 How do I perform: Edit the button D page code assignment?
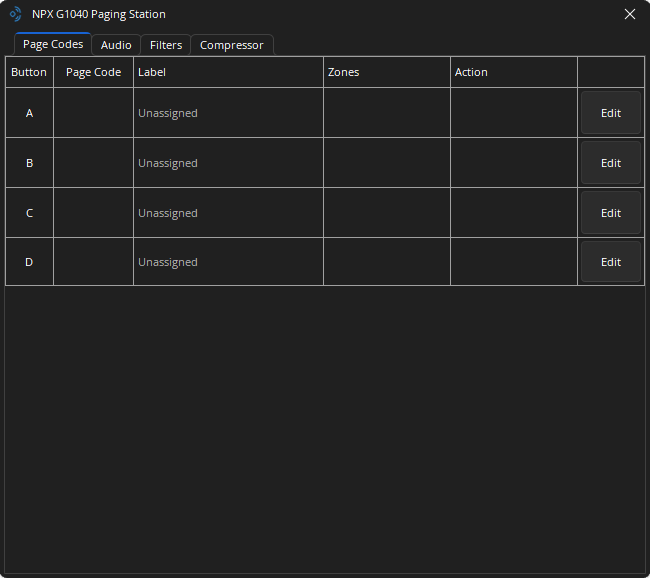tap(610, 262)
